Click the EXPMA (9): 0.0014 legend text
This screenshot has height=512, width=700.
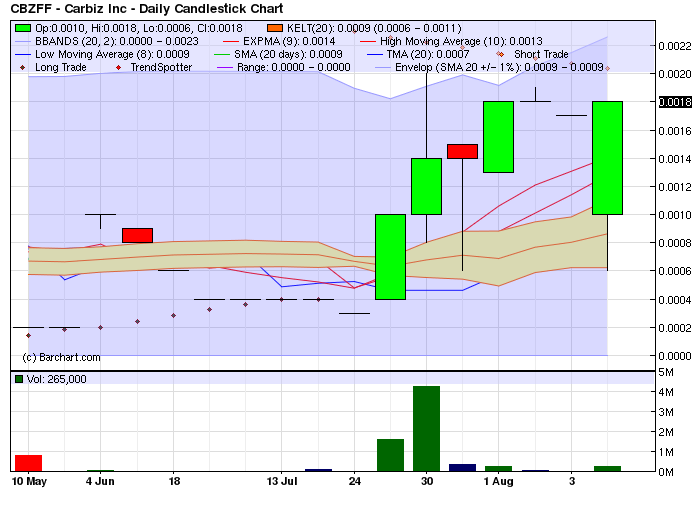(x=289, y=42)
